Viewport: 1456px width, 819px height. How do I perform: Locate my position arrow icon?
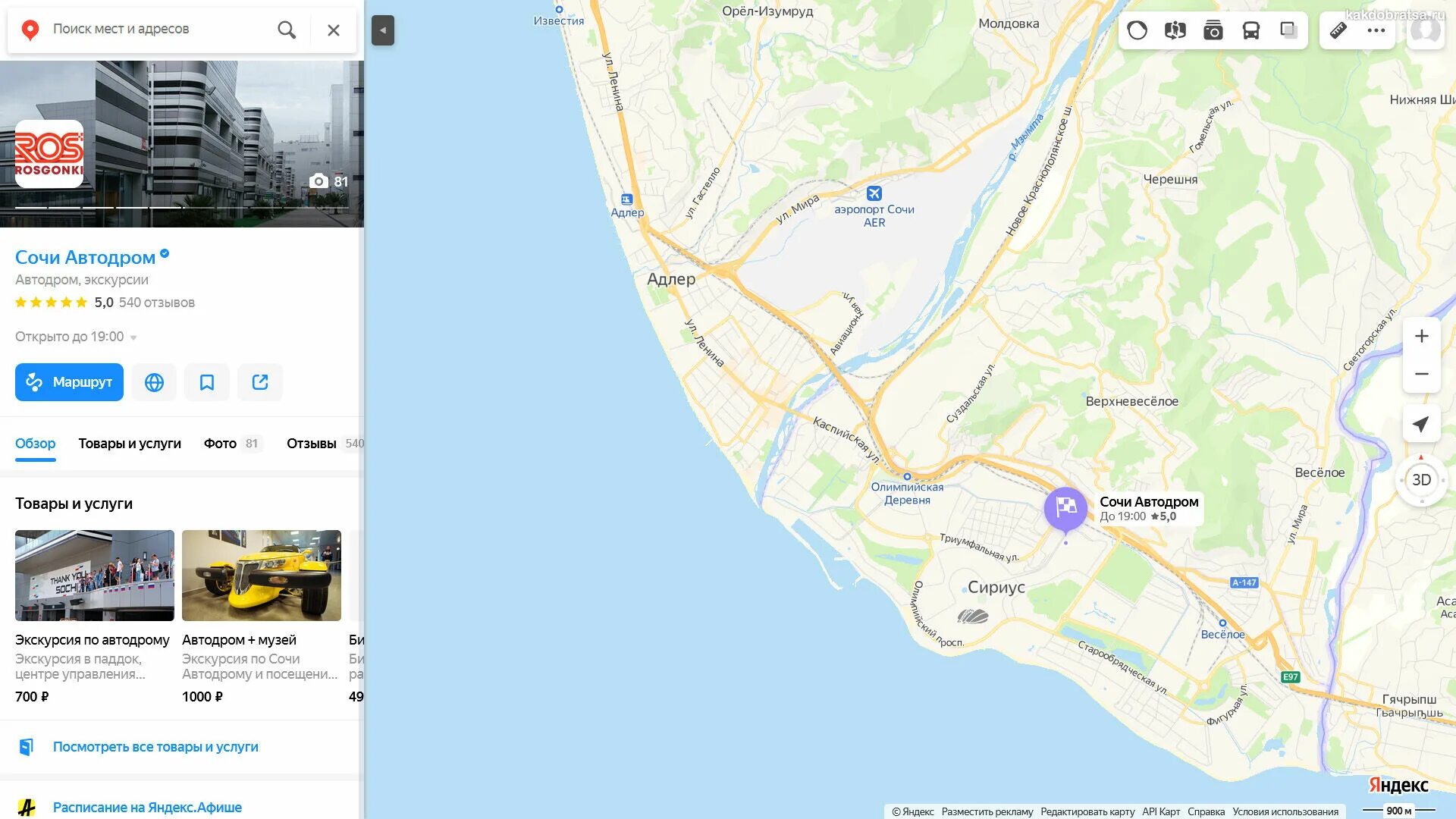(1422, 424)
